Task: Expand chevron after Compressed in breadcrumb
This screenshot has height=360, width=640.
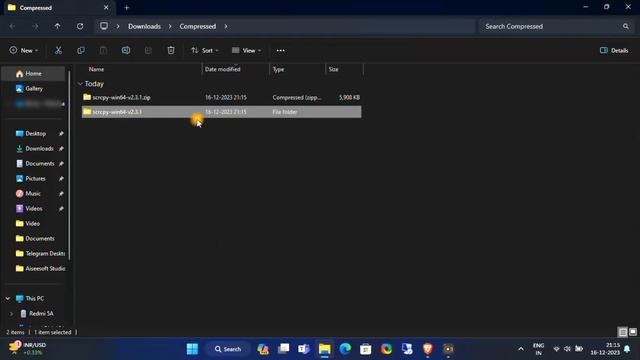Action: [x=226, y=26]
